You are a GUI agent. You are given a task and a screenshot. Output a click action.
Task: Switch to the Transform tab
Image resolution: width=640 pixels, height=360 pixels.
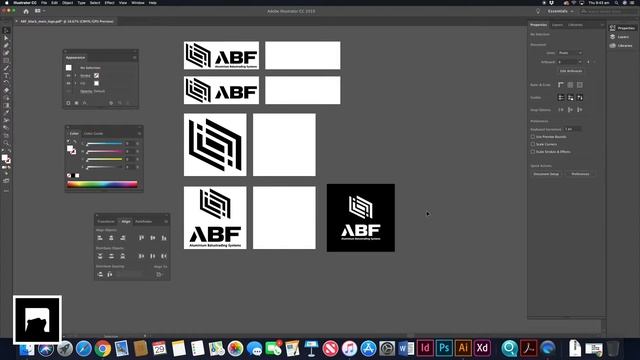coord(106,222)
